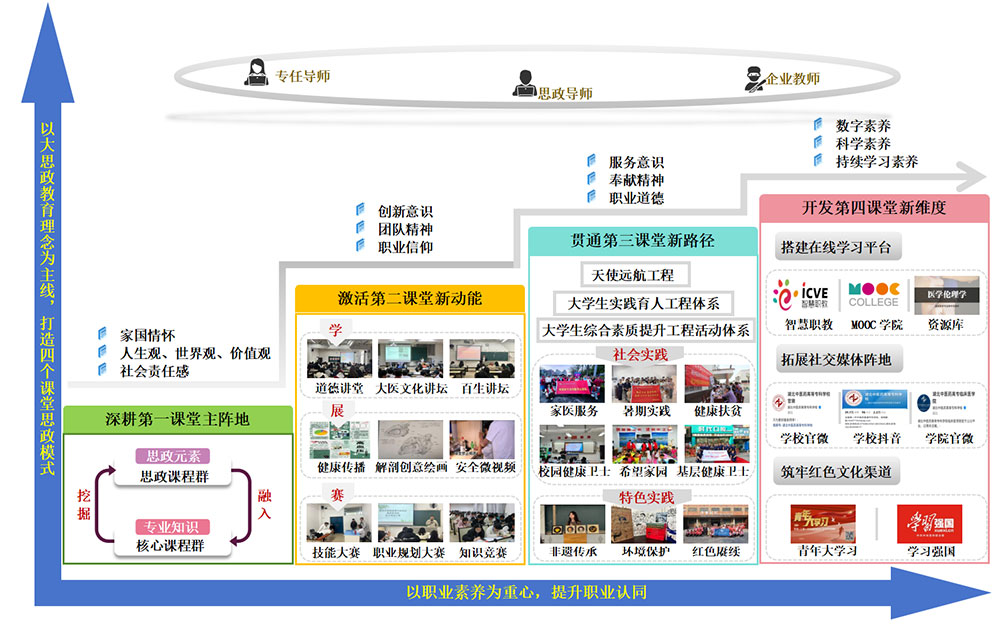This screenshot has height=624, width=1000.
Task: Select the 激活第二课堂新动能 header
Action: click(409, 298)
